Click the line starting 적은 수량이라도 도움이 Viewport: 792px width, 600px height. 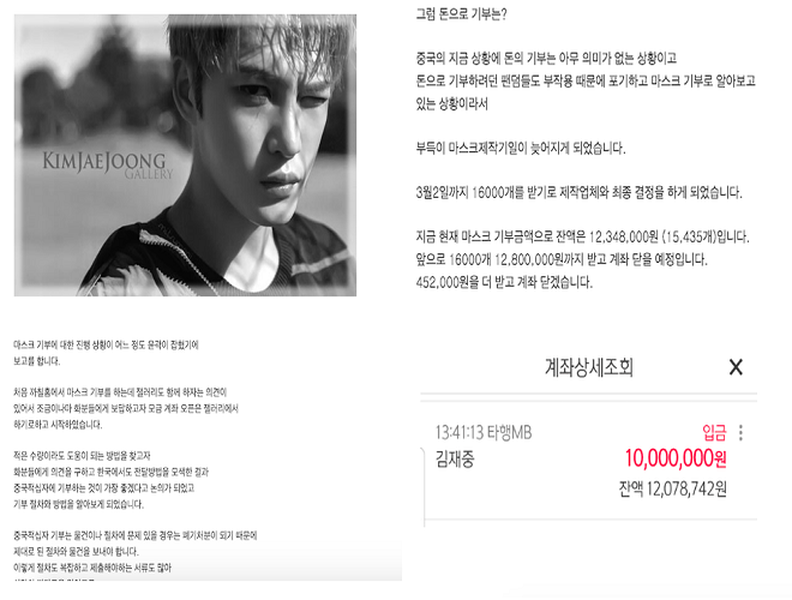click(82, 456)
